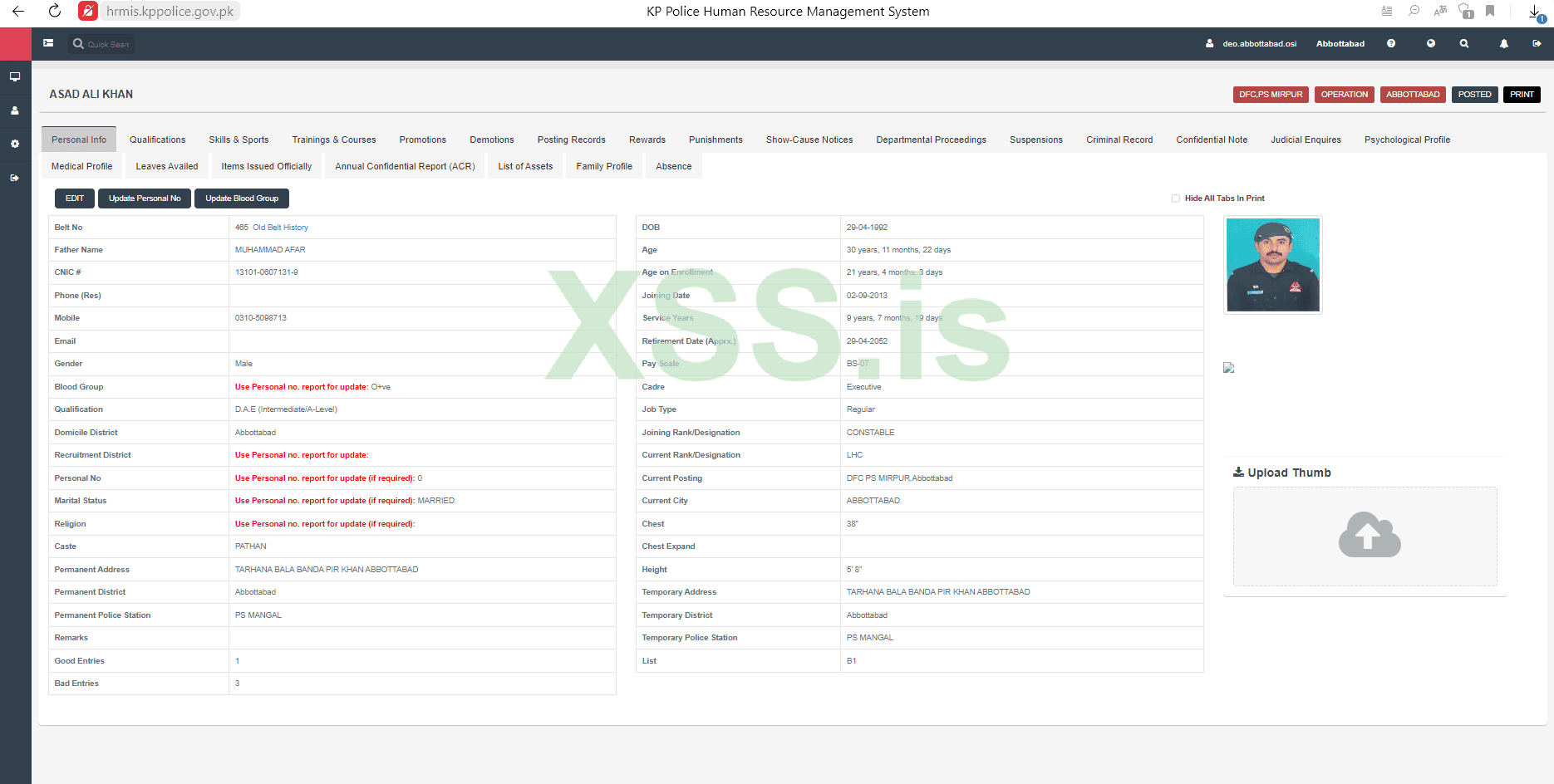The image size is (1554, 784).
Task: Click the user icon beside deo.abbottabad.osi
Action: (x=1210, y=44)
